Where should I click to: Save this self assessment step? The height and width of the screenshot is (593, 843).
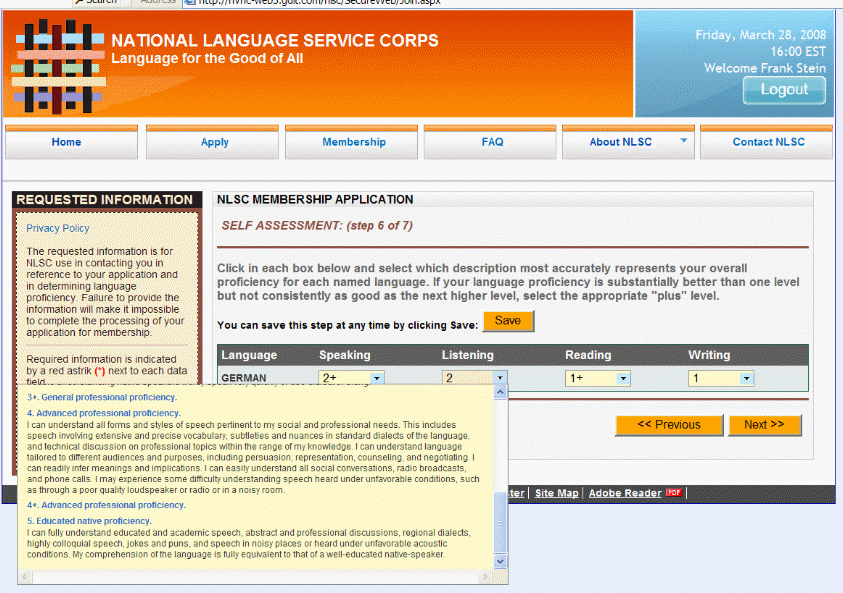(x=508, y=321)
